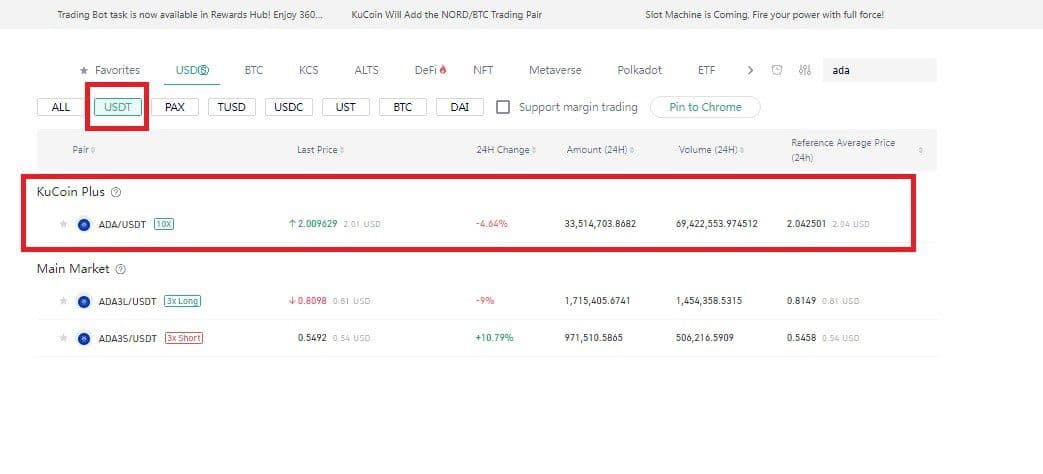Select the BTC quote filter button
1043x474 pixels.
click(x=402, y=107)
